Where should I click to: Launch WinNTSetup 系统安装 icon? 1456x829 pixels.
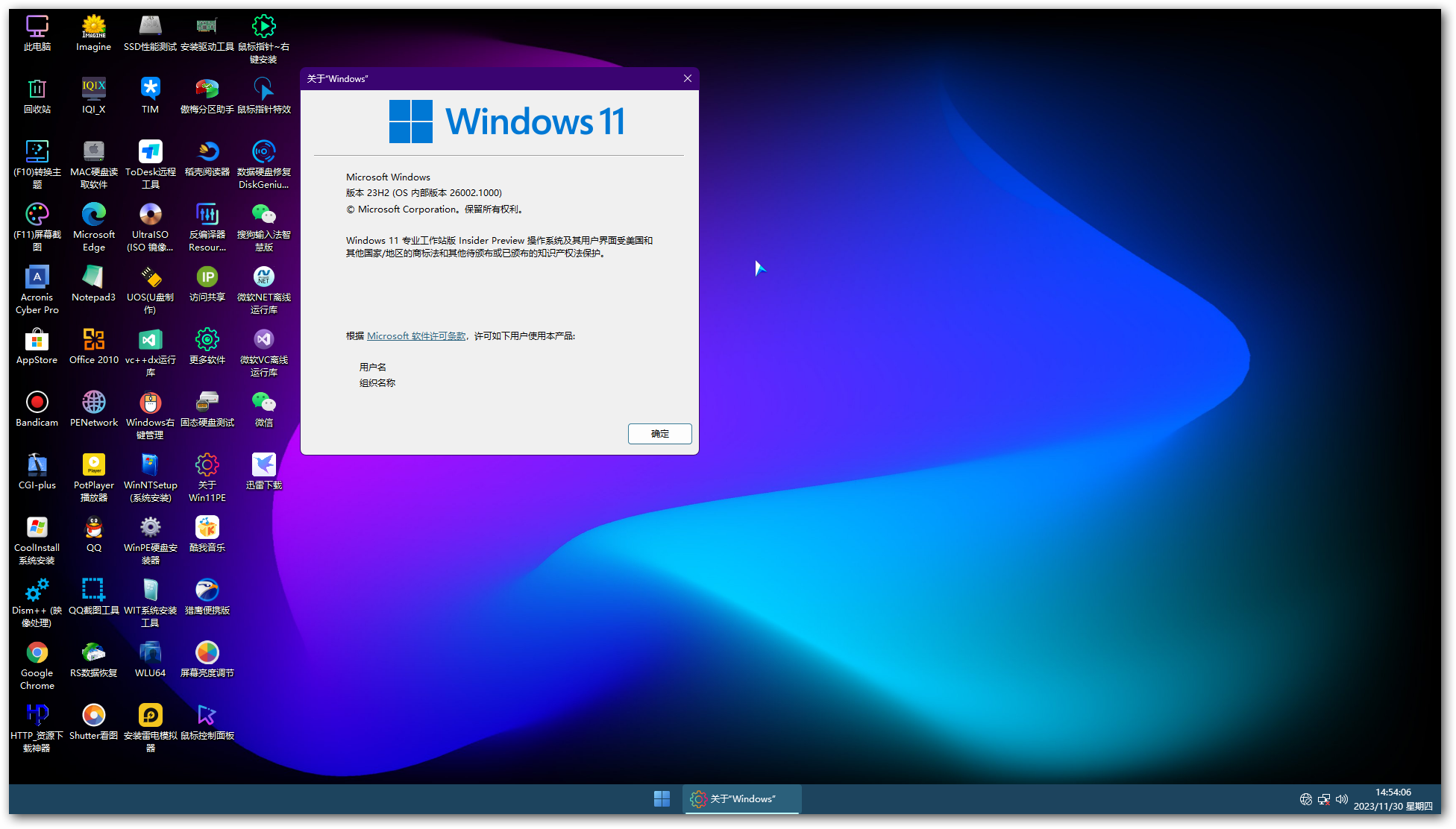151,477
